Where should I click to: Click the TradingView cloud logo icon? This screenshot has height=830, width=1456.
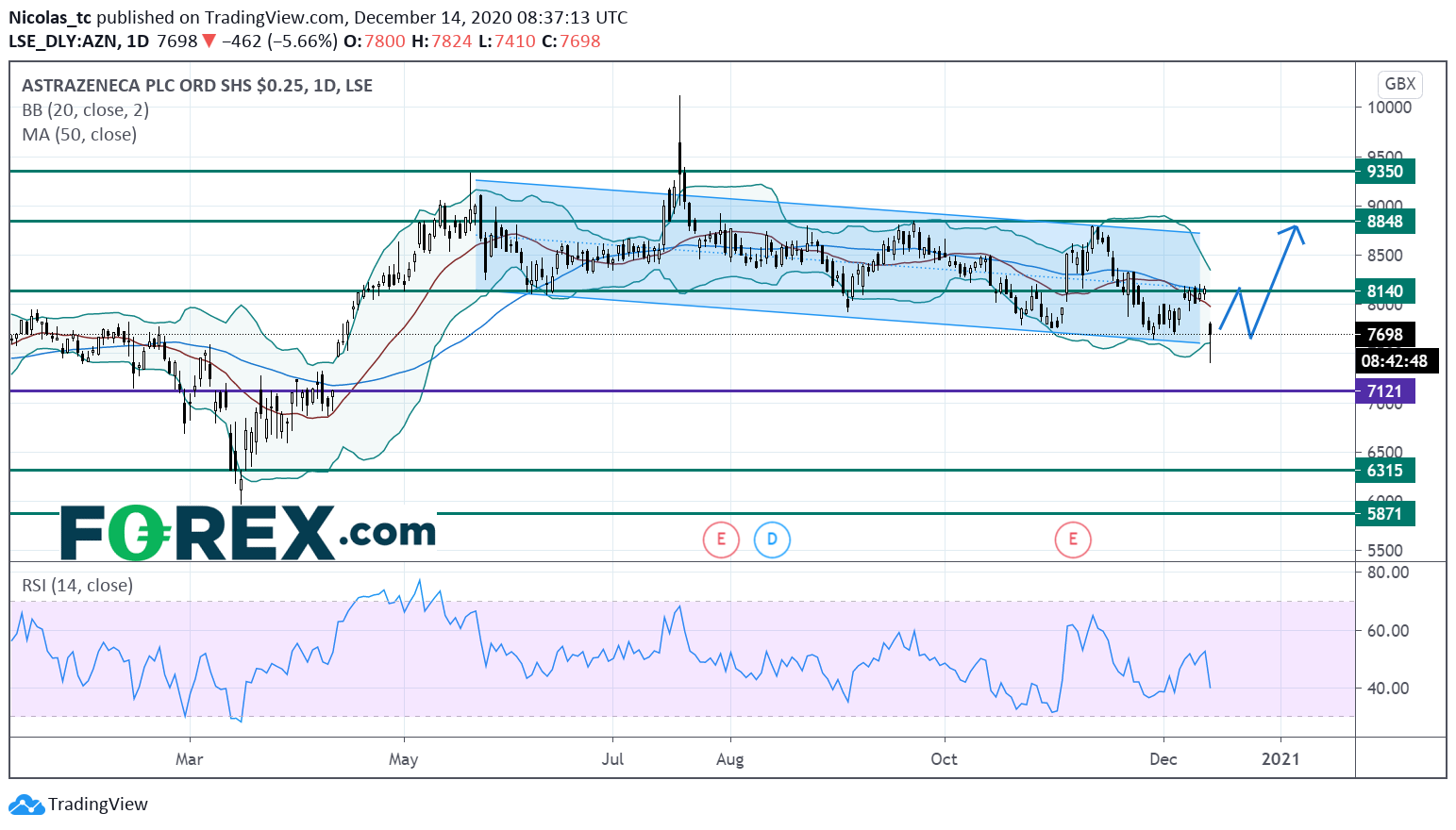click(x=25, y=805)
